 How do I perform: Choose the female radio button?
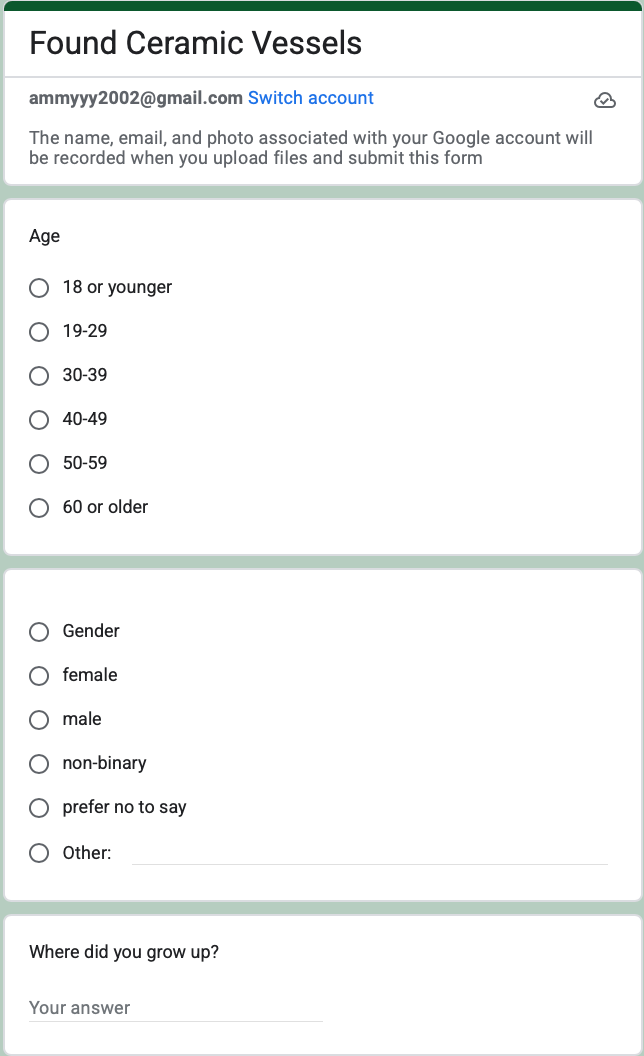tap(39, 675)
